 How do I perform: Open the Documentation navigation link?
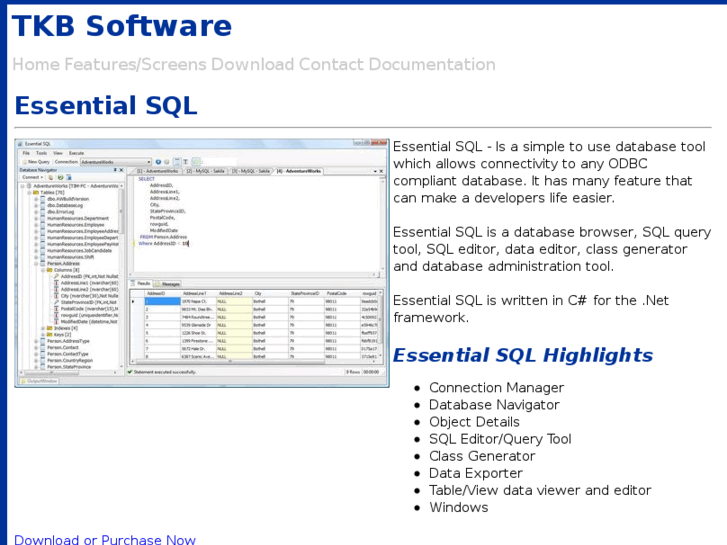tap(432, 64)
